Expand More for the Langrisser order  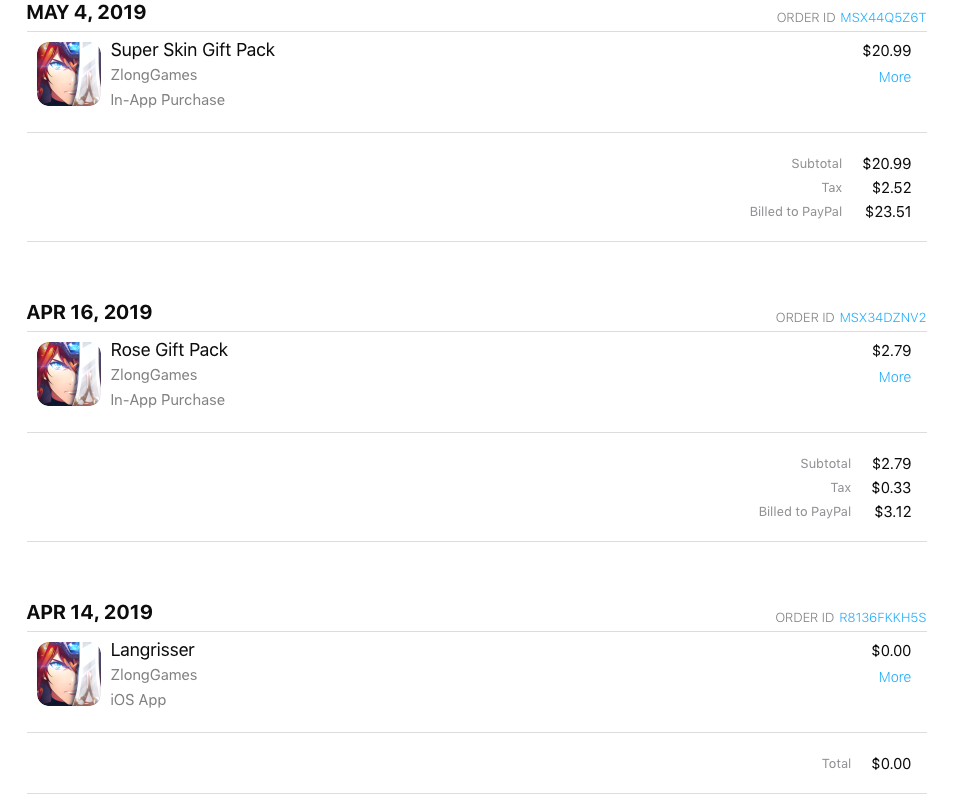pos(894,677)
